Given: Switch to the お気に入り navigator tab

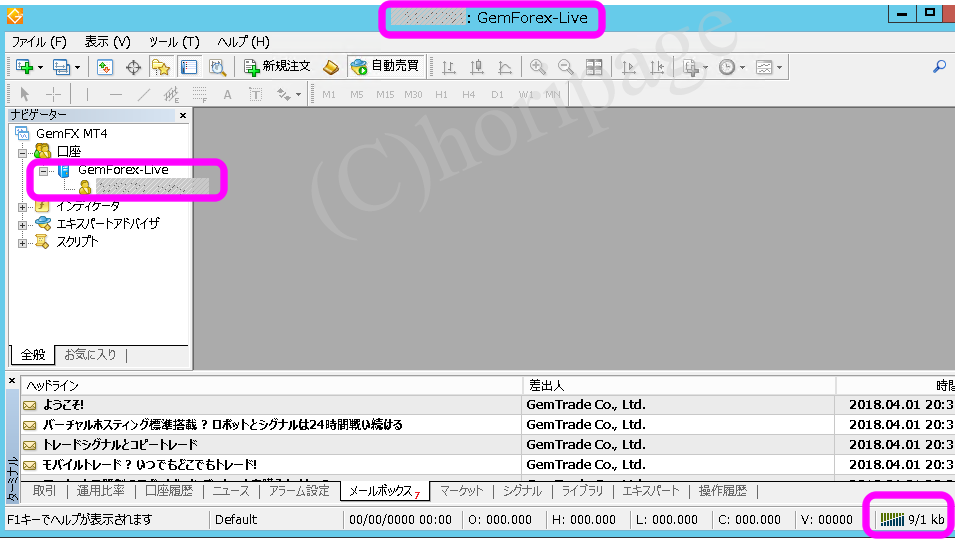Looking at the screenshot, I should pos(90,354).
